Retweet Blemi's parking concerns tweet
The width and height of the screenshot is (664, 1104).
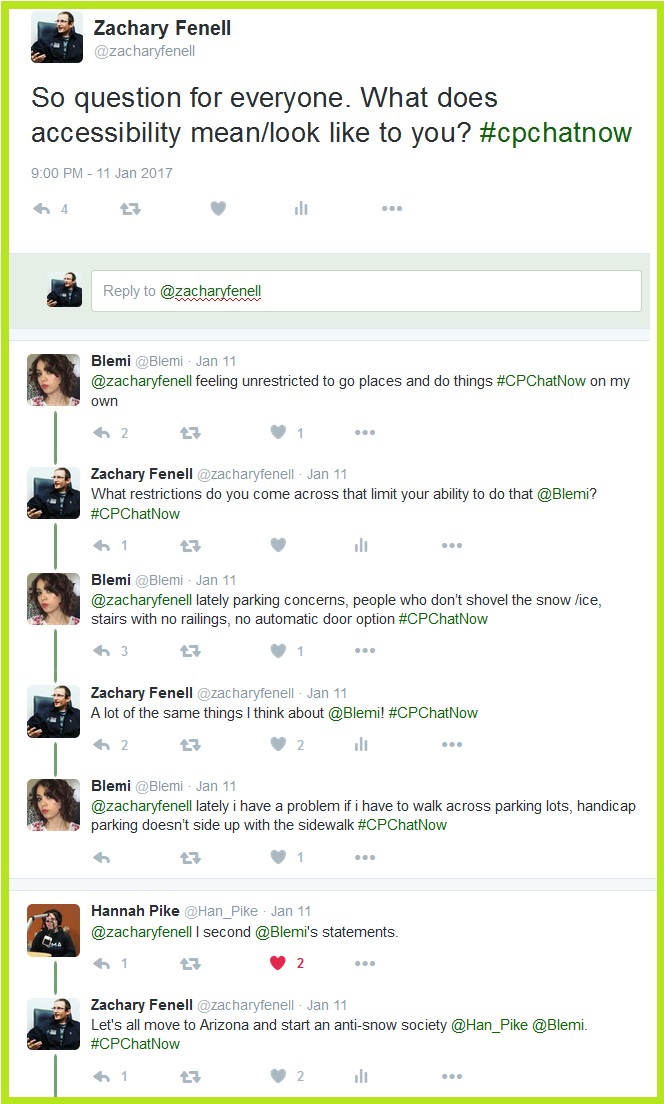coord(190,651)
